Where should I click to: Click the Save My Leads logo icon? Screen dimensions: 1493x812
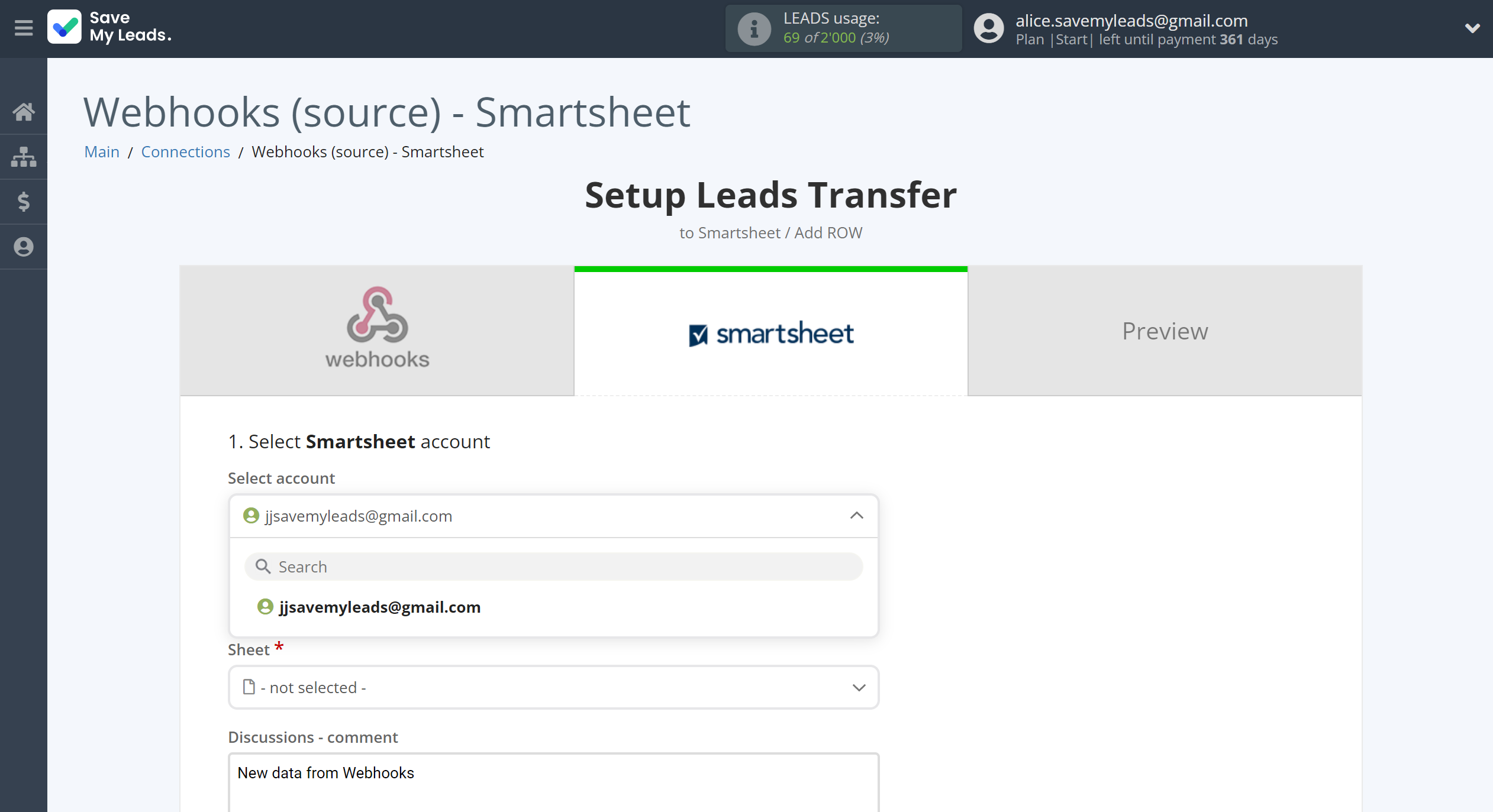(66, 28)
